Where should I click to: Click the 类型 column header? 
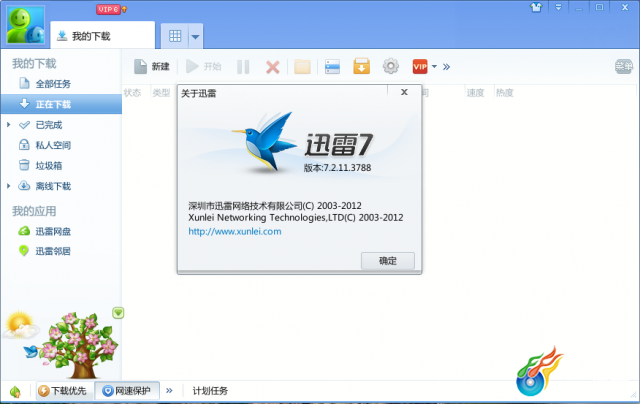(161, 93)
